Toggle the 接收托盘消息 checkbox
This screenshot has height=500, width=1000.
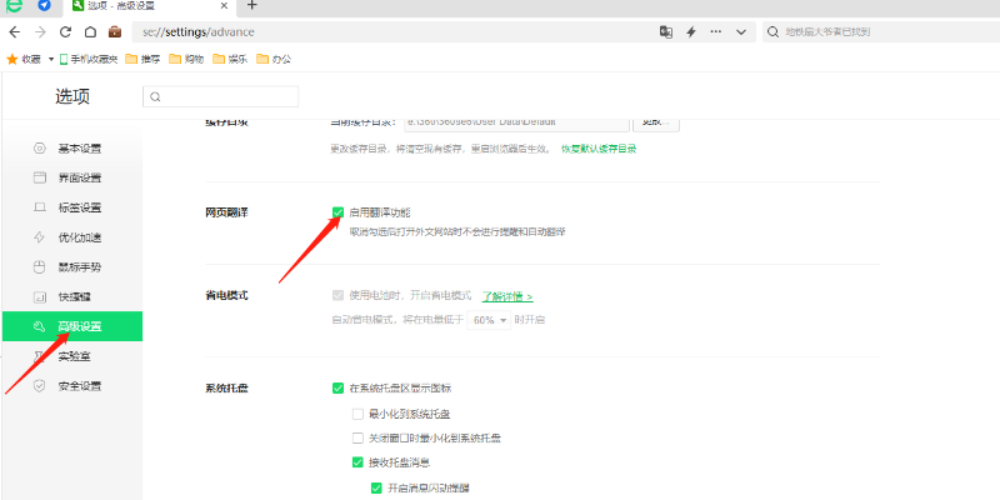click(x=358, y=462)
